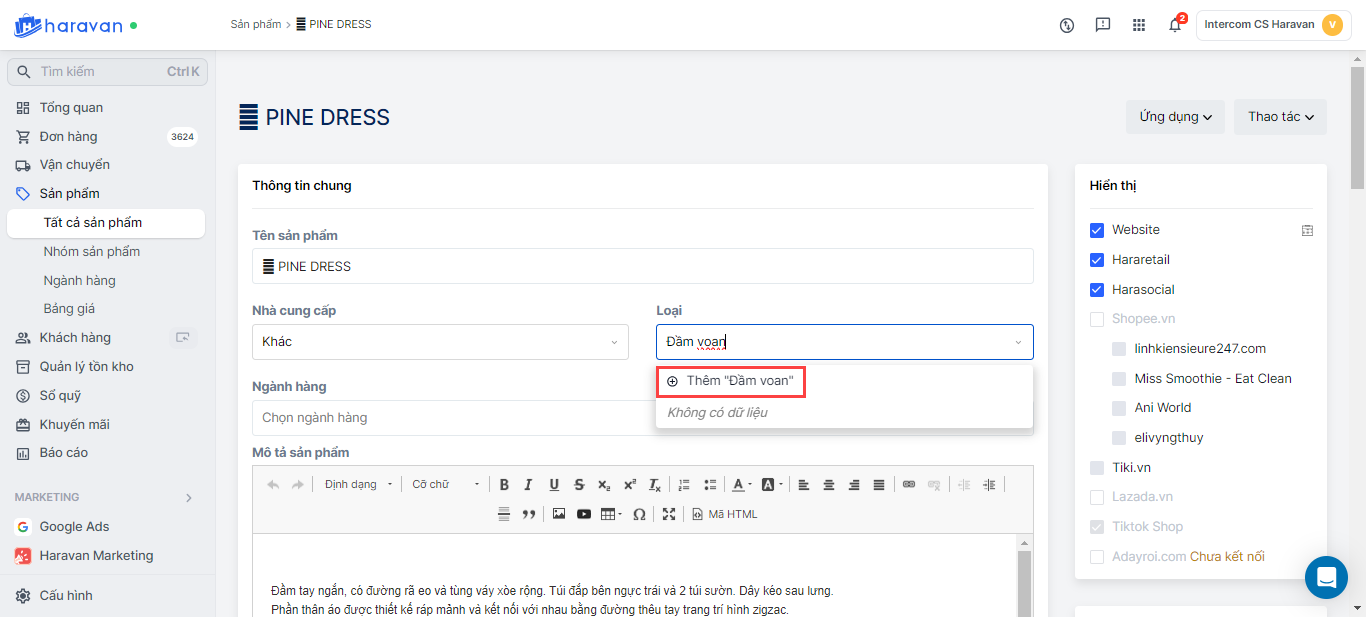Uncheck the Website display checkbox
1366x617 pixels.
(1097, 230)
